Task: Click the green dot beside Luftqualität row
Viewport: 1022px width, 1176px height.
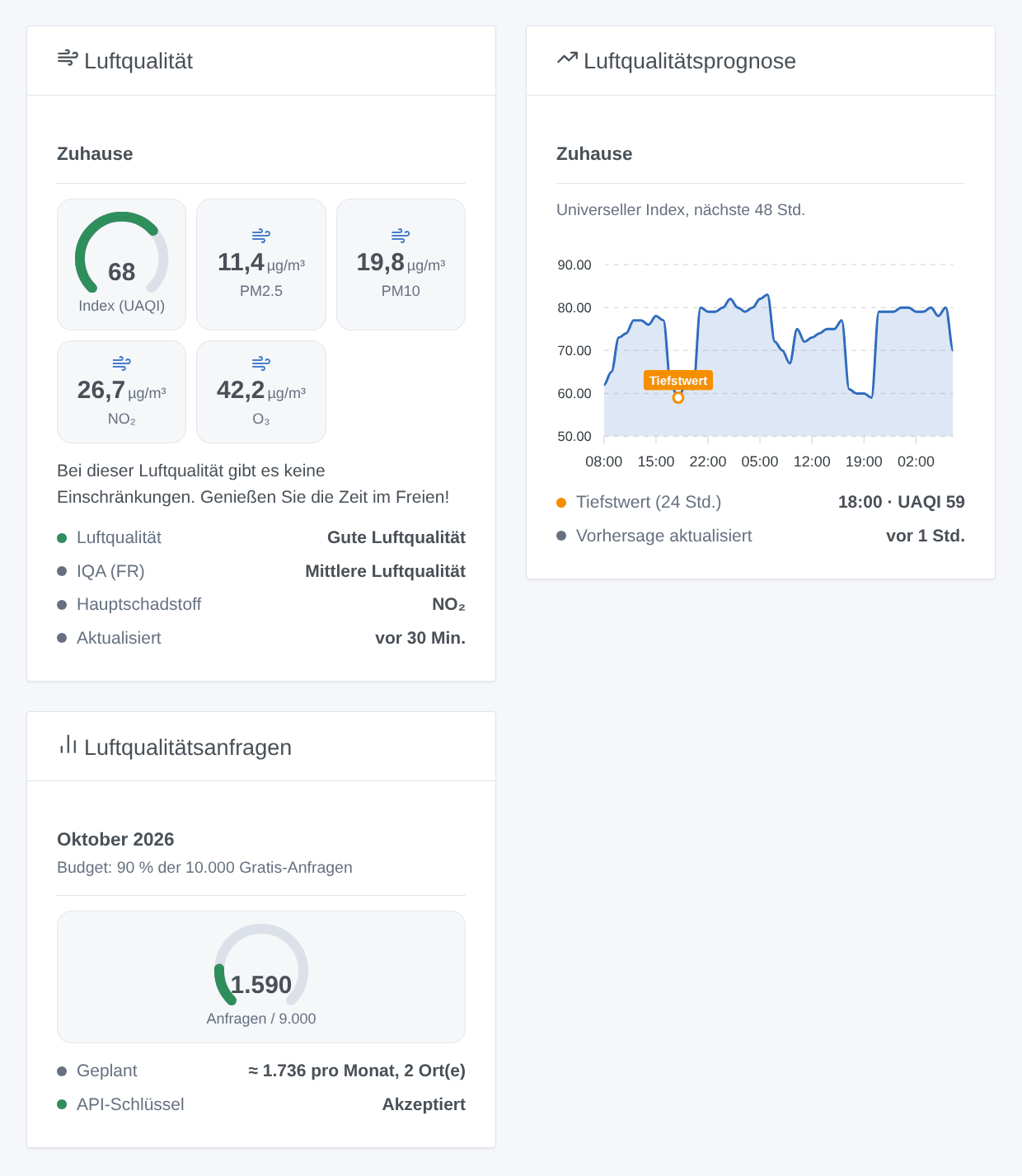Action: (x=62, y=538)
